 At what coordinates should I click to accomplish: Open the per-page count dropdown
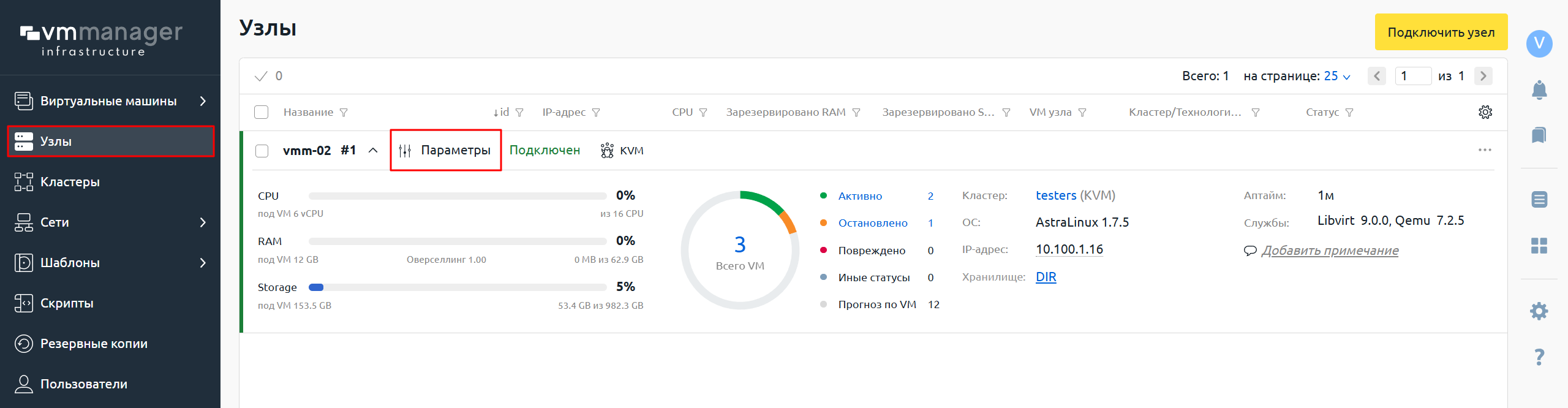click(1337, 77)
